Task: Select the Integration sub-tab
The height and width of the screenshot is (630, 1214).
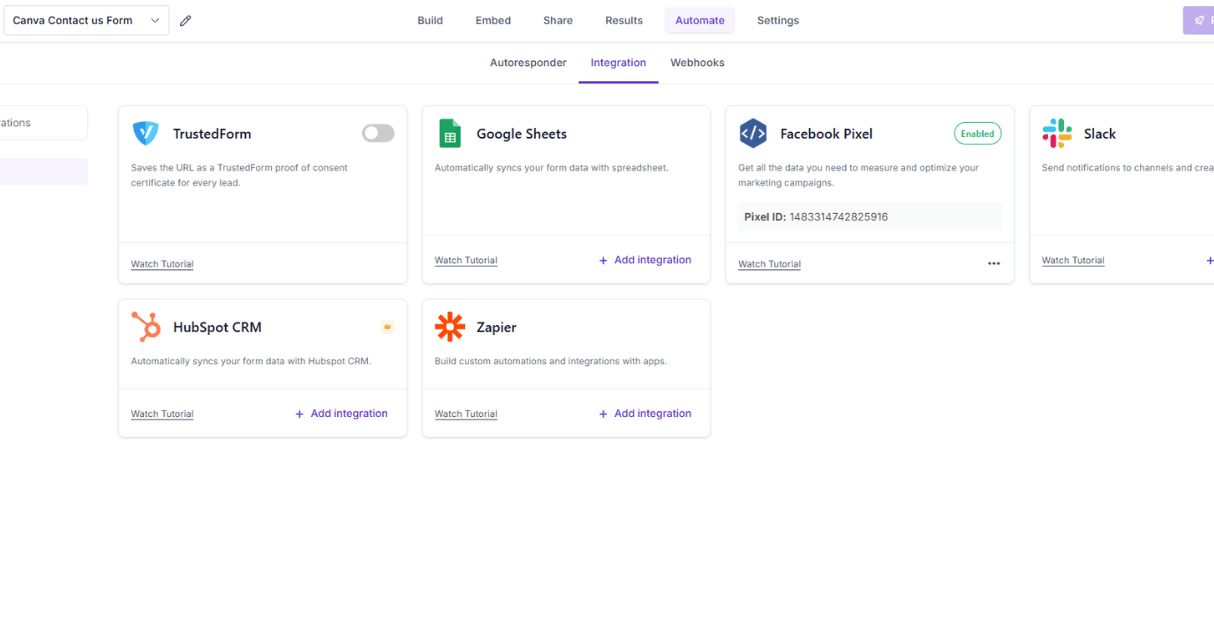Action: pos(618,62)
